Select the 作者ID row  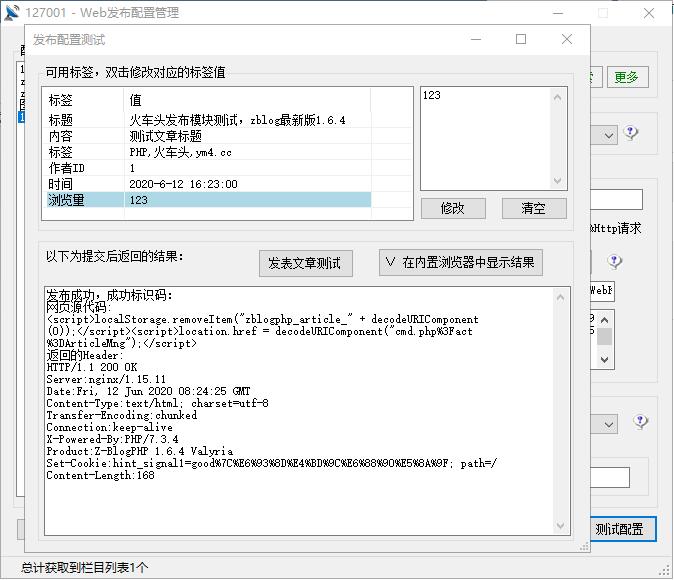[x=206, y=168]
